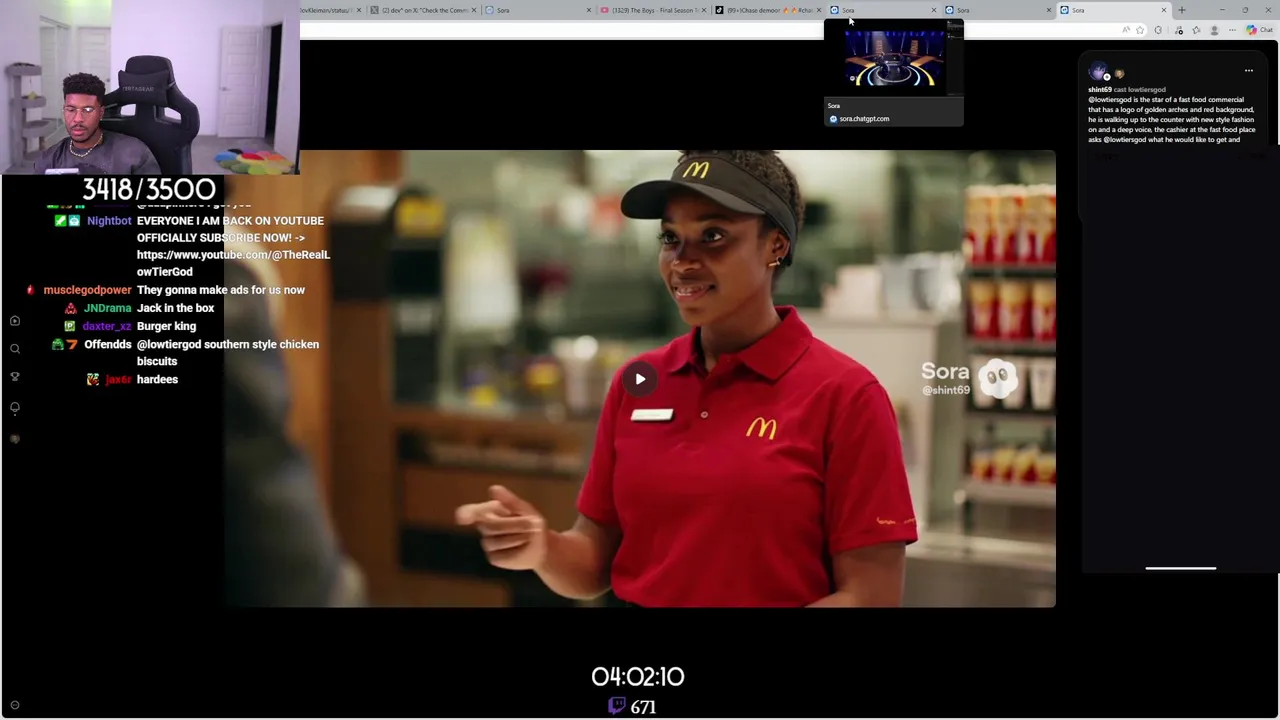The height and width of the screenshot is (720, 1280).
Task: Click the browser extensions icon
Action: click(x=1159, y=30)
